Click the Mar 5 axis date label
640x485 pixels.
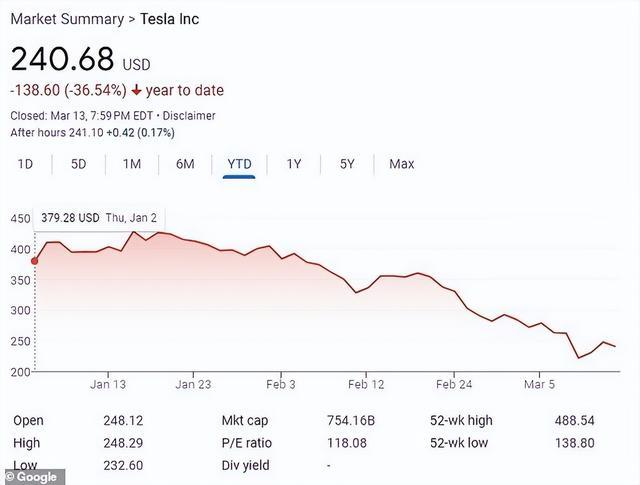click(540, 385)
